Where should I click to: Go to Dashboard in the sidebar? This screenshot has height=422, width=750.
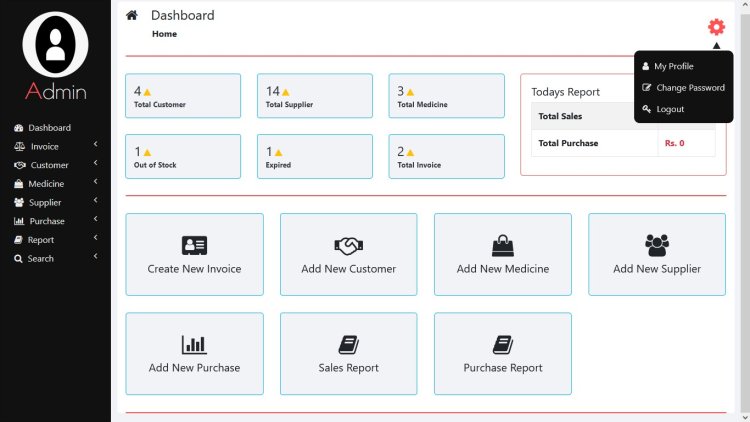point(49,128)
